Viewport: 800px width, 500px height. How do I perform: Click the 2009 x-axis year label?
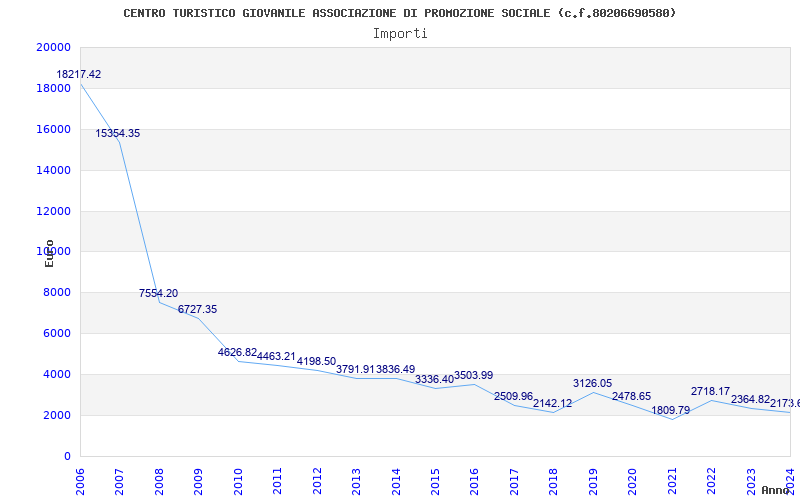tap(198, 482)
